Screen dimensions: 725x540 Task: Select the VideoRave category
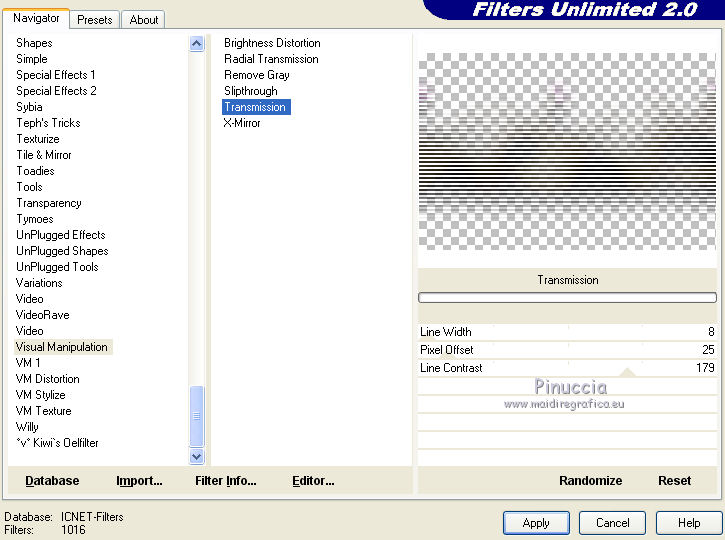click(43, 315)
